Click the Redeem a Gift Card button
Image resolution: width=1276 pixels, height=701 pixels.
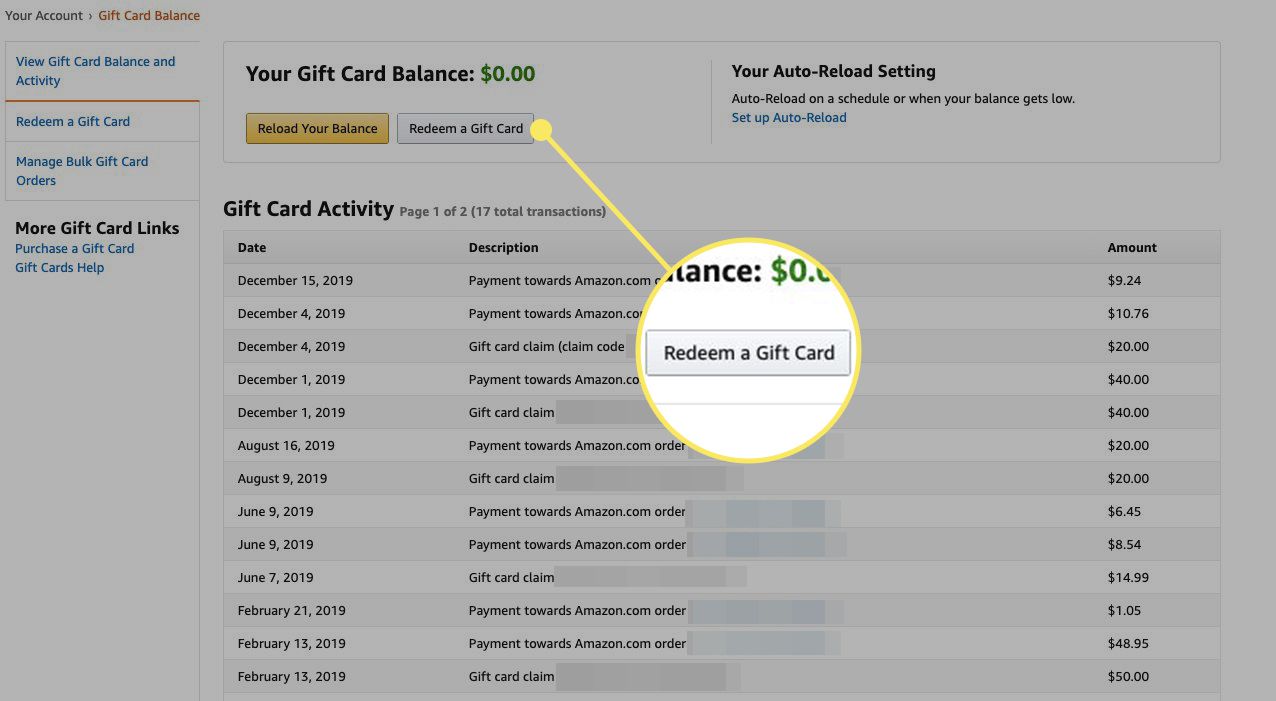pos(465,128)
